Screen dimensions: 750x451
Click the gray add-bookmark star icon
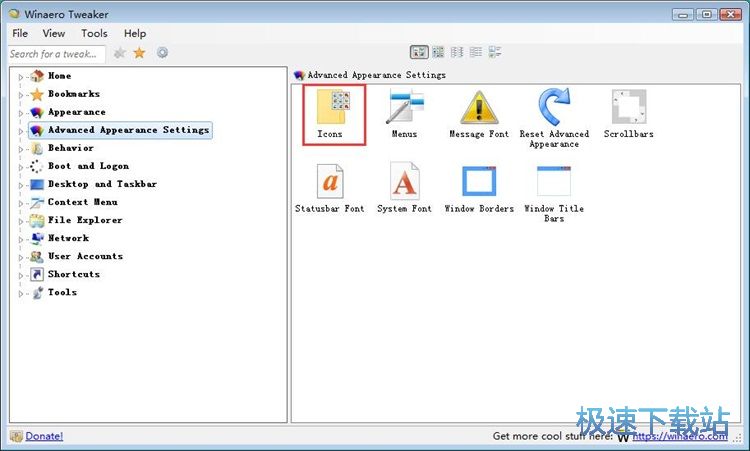point(120,53)
